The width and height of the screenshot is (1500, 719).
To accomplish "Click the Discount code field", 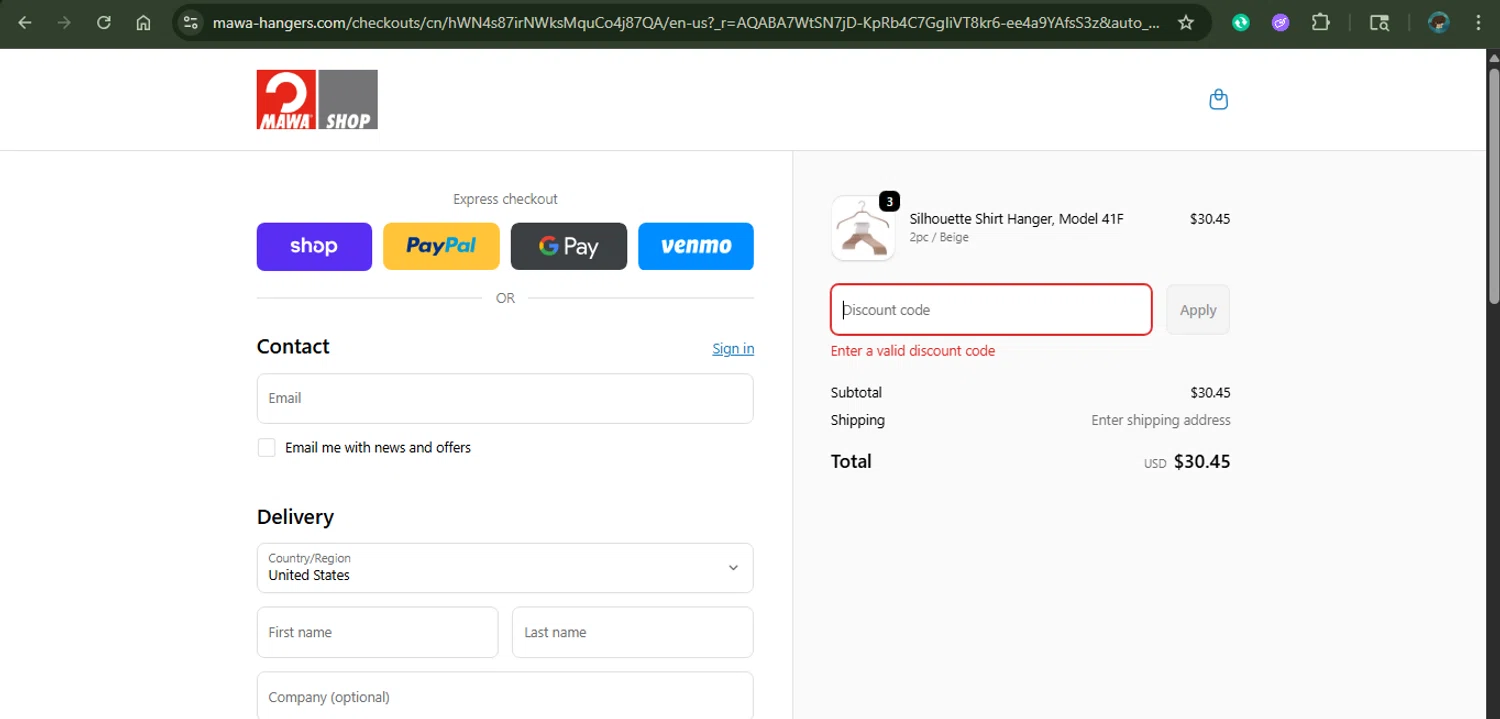I will pyautogui.click(x=991, y=310).
